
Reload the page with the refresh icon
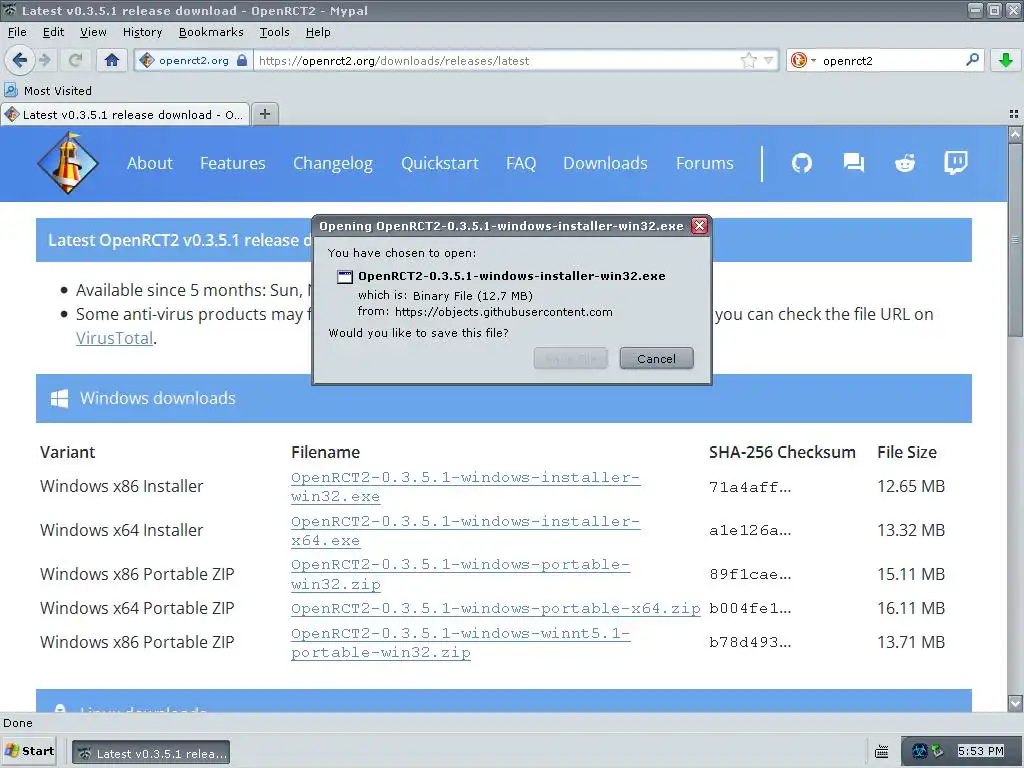pos(75,61)
